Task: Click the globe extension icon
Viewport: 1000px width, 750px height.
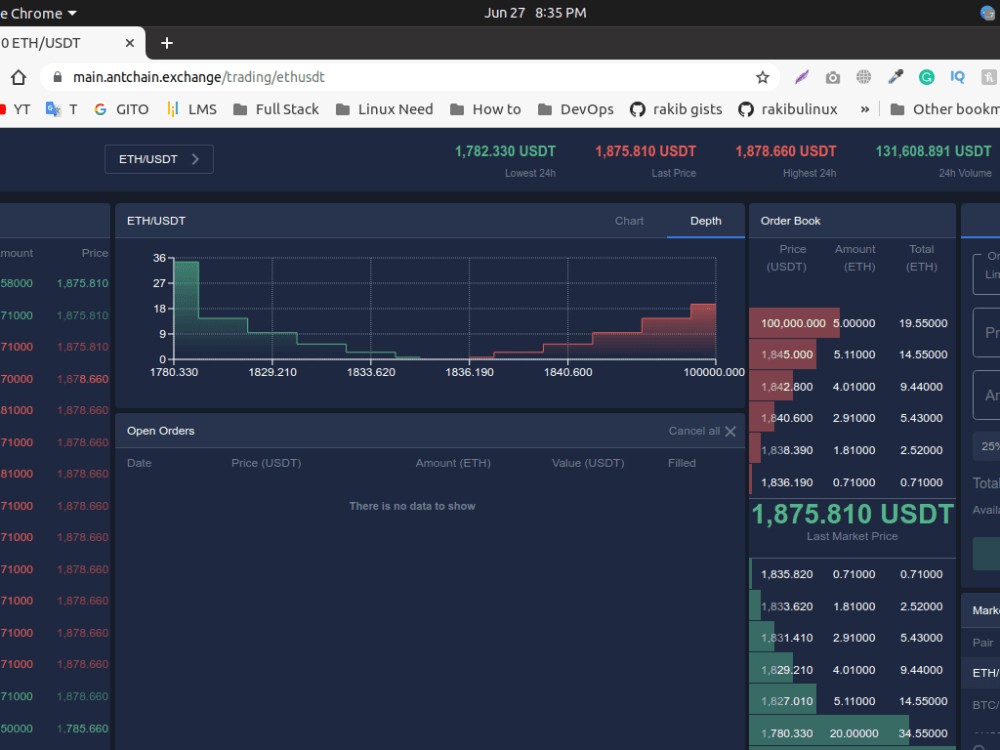Action: coord(863,76)
